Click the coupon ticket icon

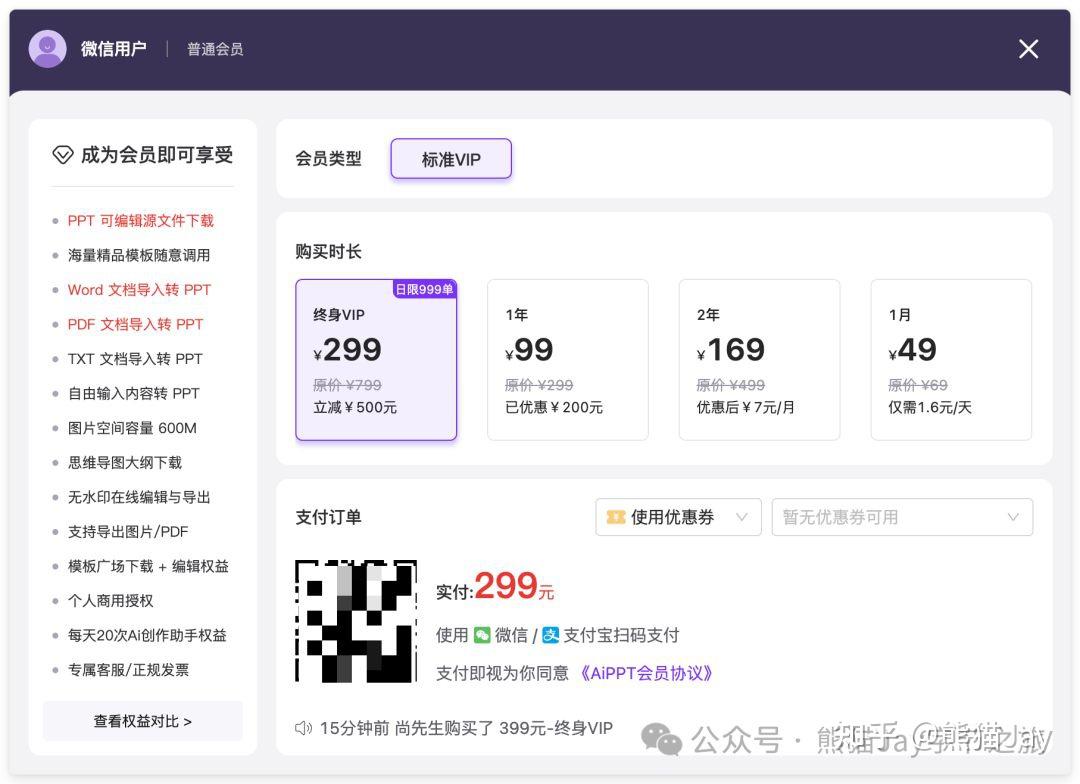[616, 517]
